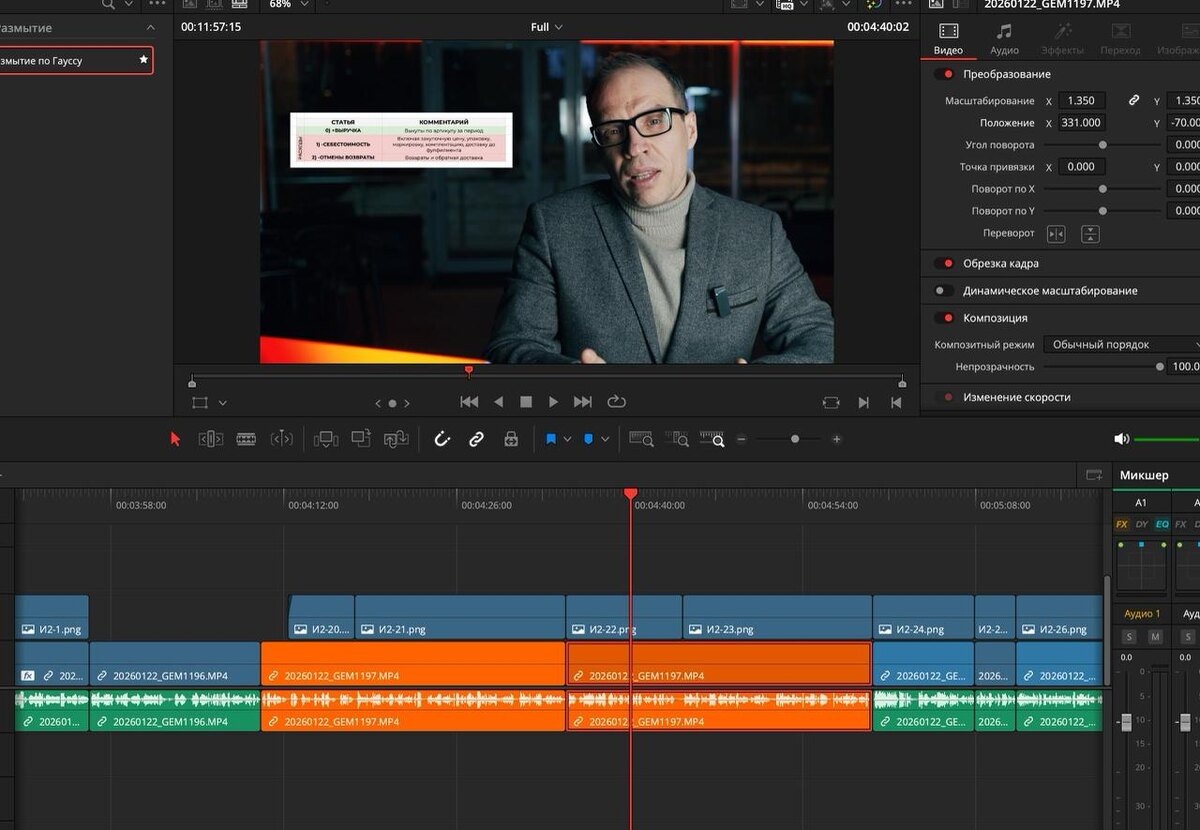Activate the Dynamic Trim mode tool
This screenshot has width=1200, height=830.
(x=246, y=438)
